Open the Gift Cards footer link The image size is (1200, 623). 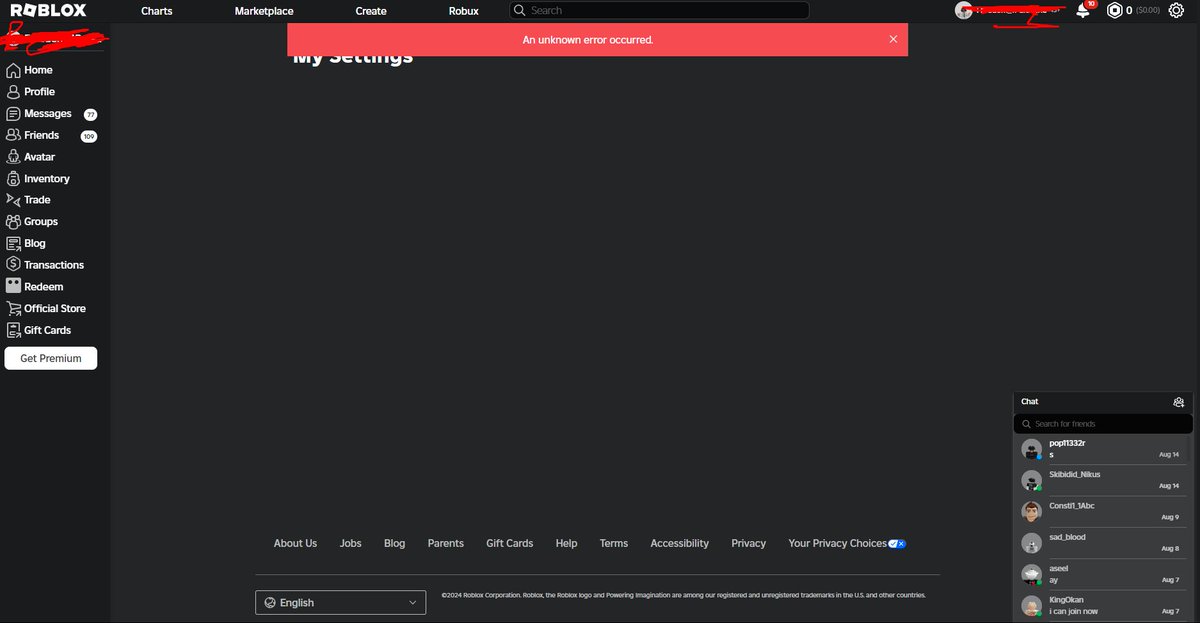510,543
